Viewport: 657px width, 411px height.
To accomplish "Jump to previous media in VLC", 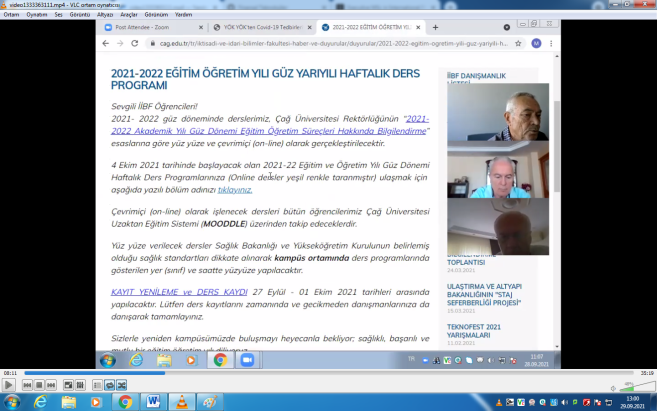I will pos(27,385).
